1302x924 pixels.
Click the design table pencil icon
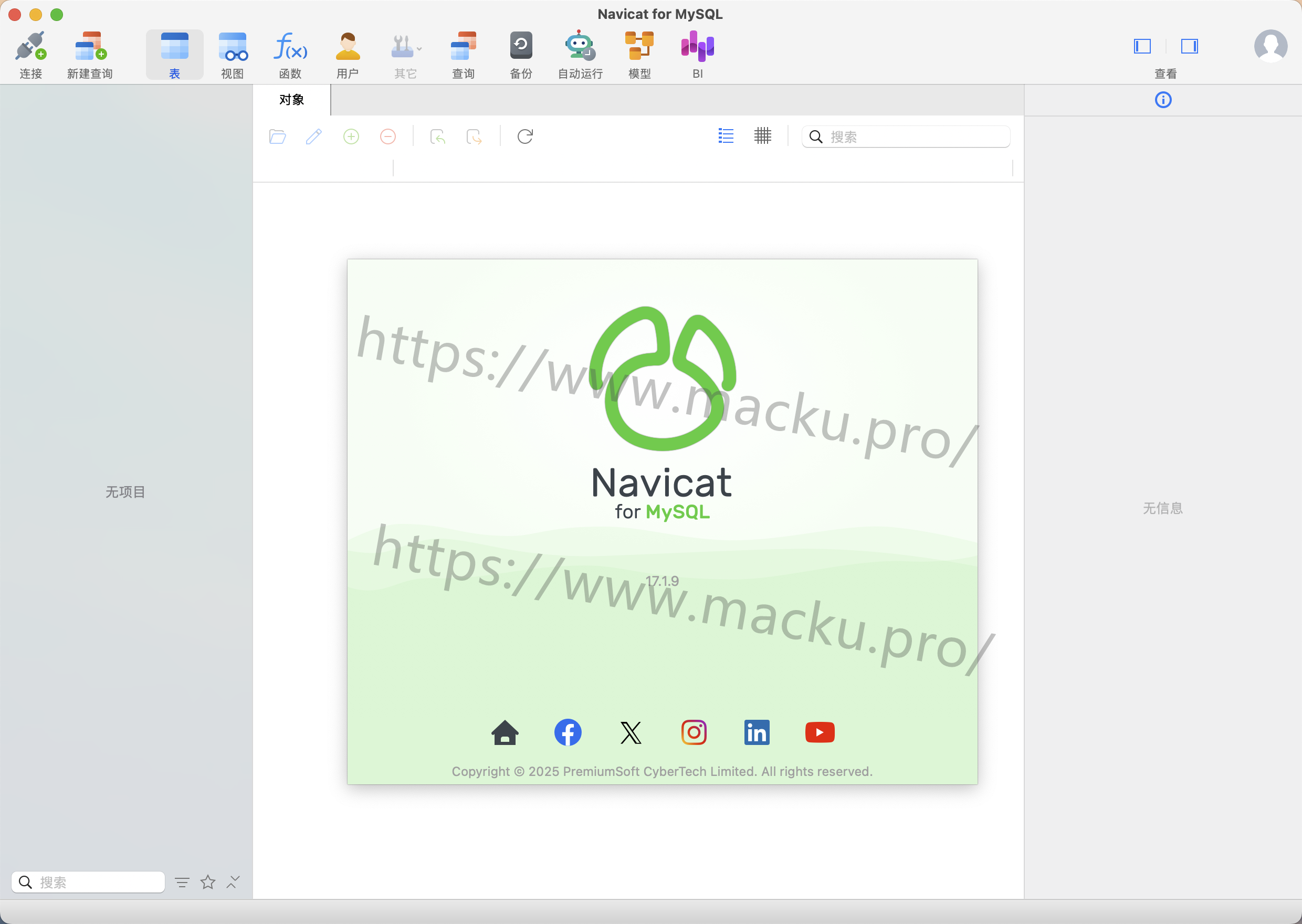point(314,136)
